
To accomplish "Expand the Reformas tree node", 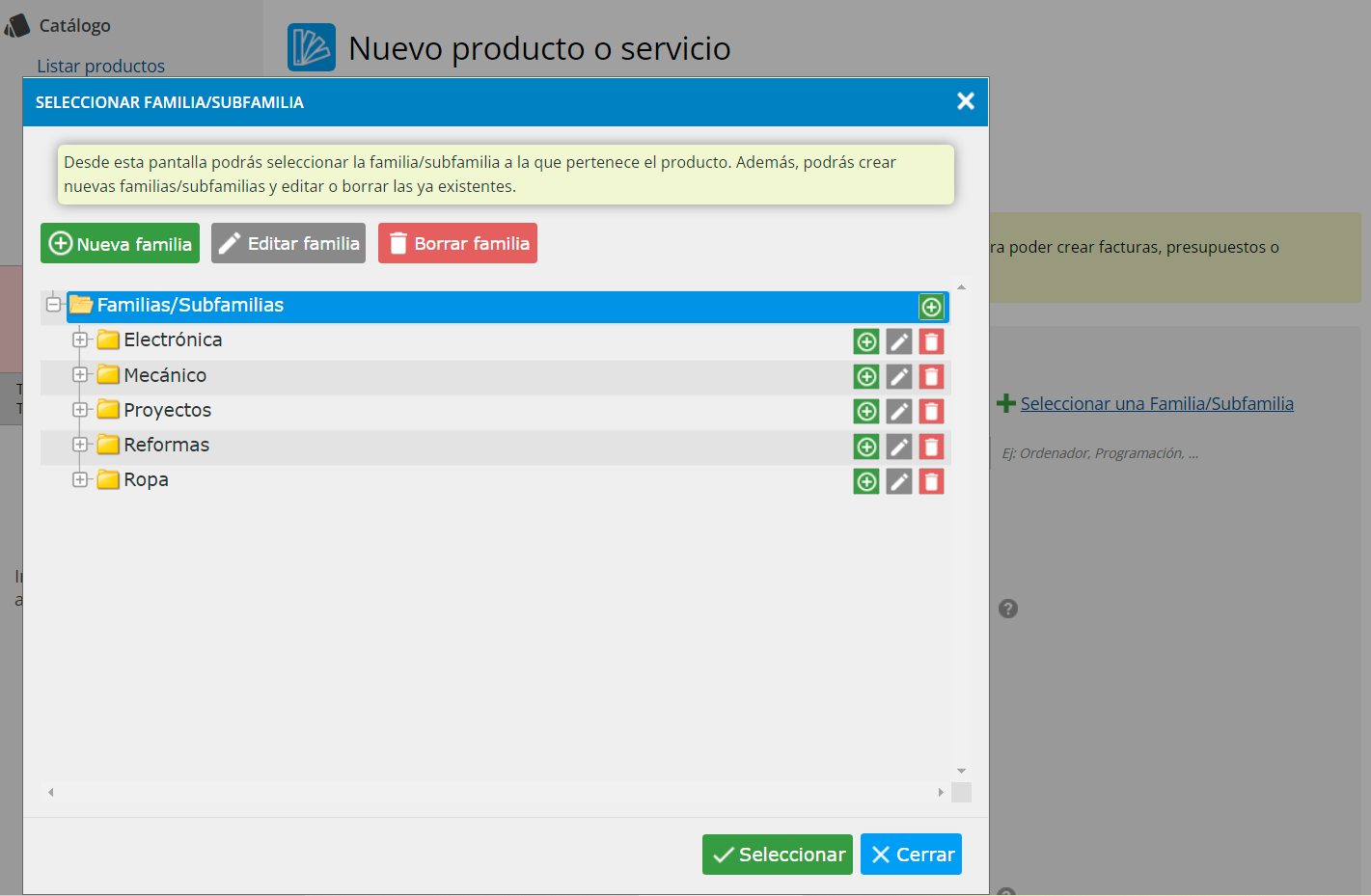I will [80, 445].
